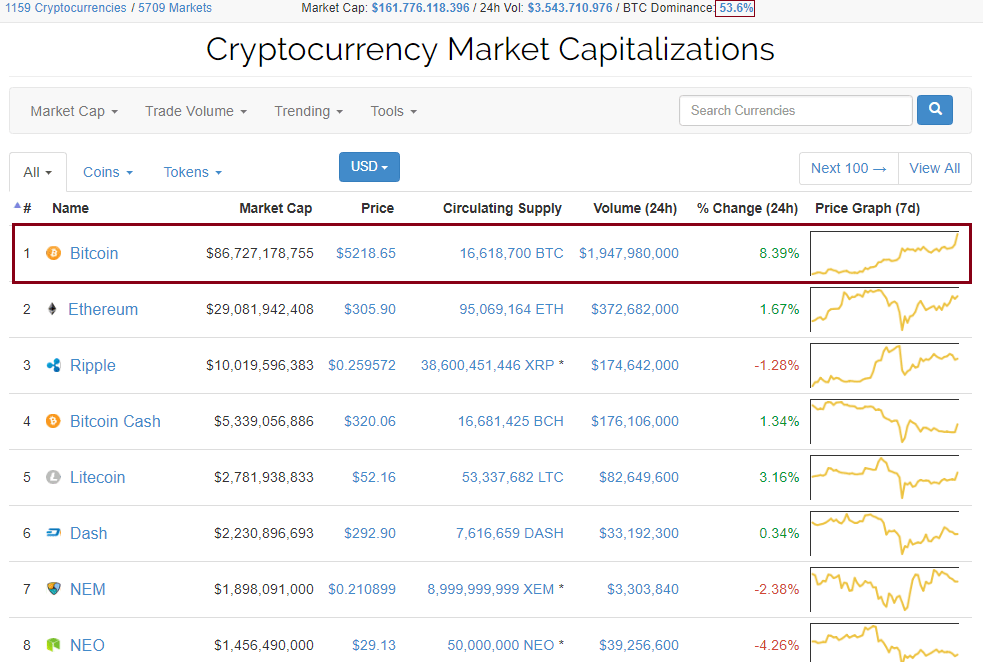Screen dimensions: 983x662
Task: Expand the Trade Volume menu
Action: [x=195, y=111]
